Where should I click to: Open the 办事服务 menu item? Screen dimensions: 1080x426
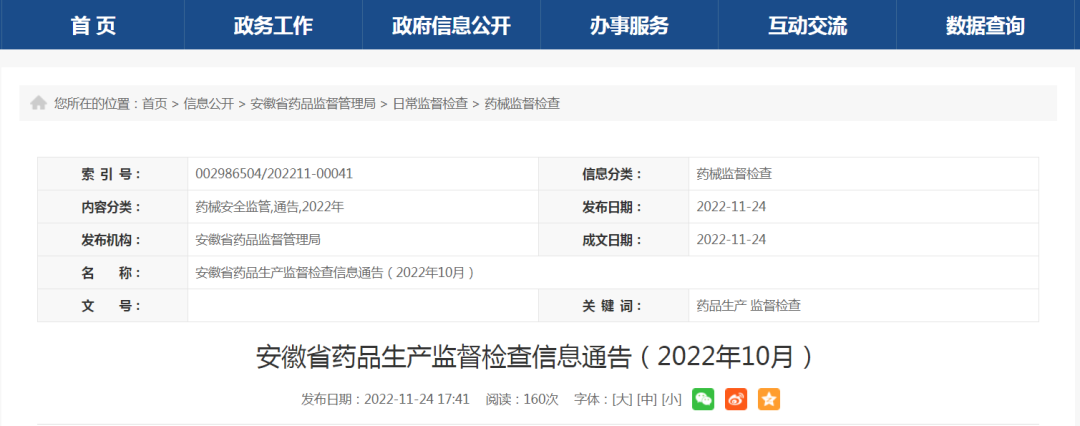click(x=629, y=26)
